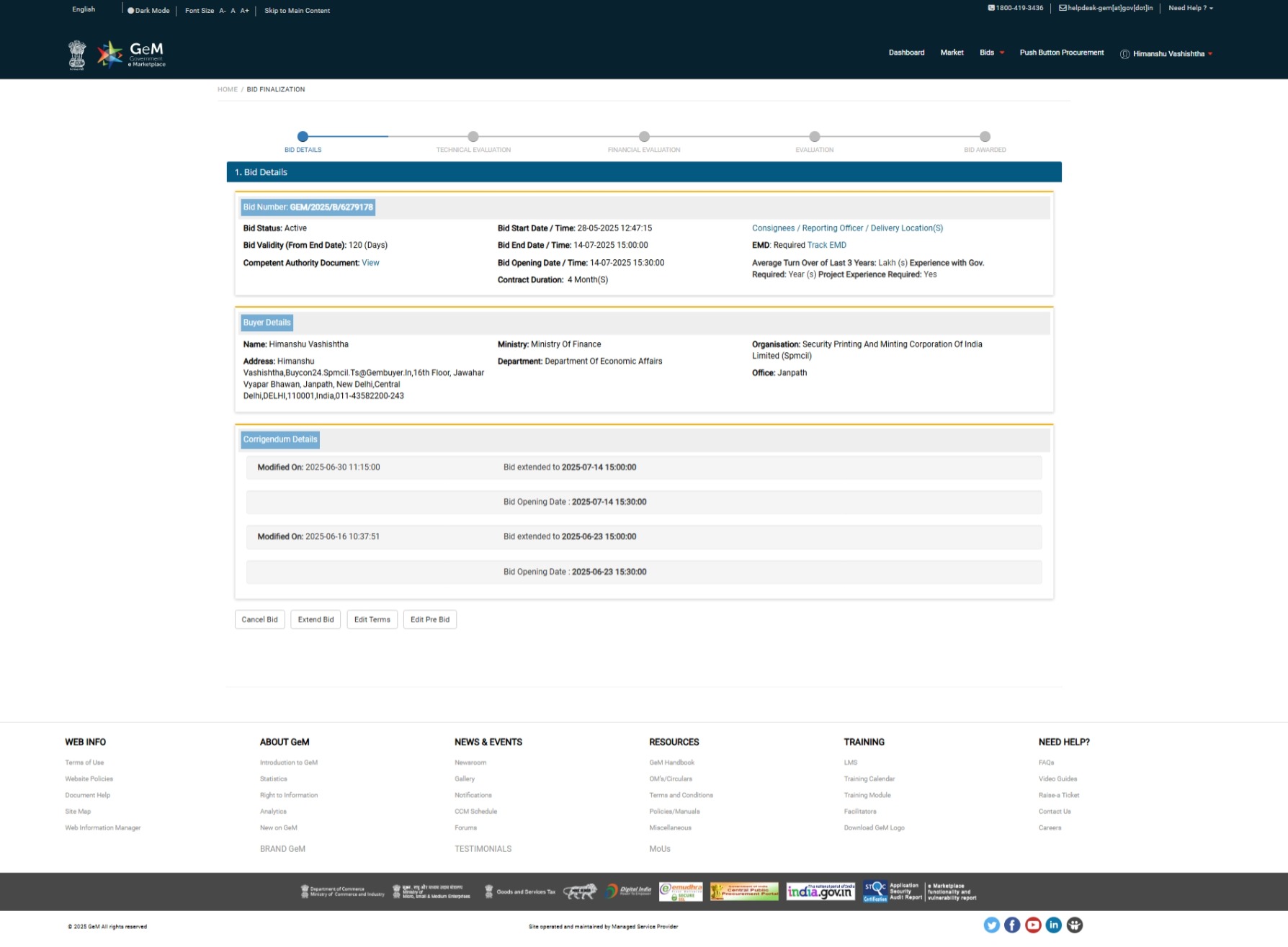Open Himanshu Vashishtha account dropdown
This screenshot has height=947, width=1288.
(x=1173, y=54)
